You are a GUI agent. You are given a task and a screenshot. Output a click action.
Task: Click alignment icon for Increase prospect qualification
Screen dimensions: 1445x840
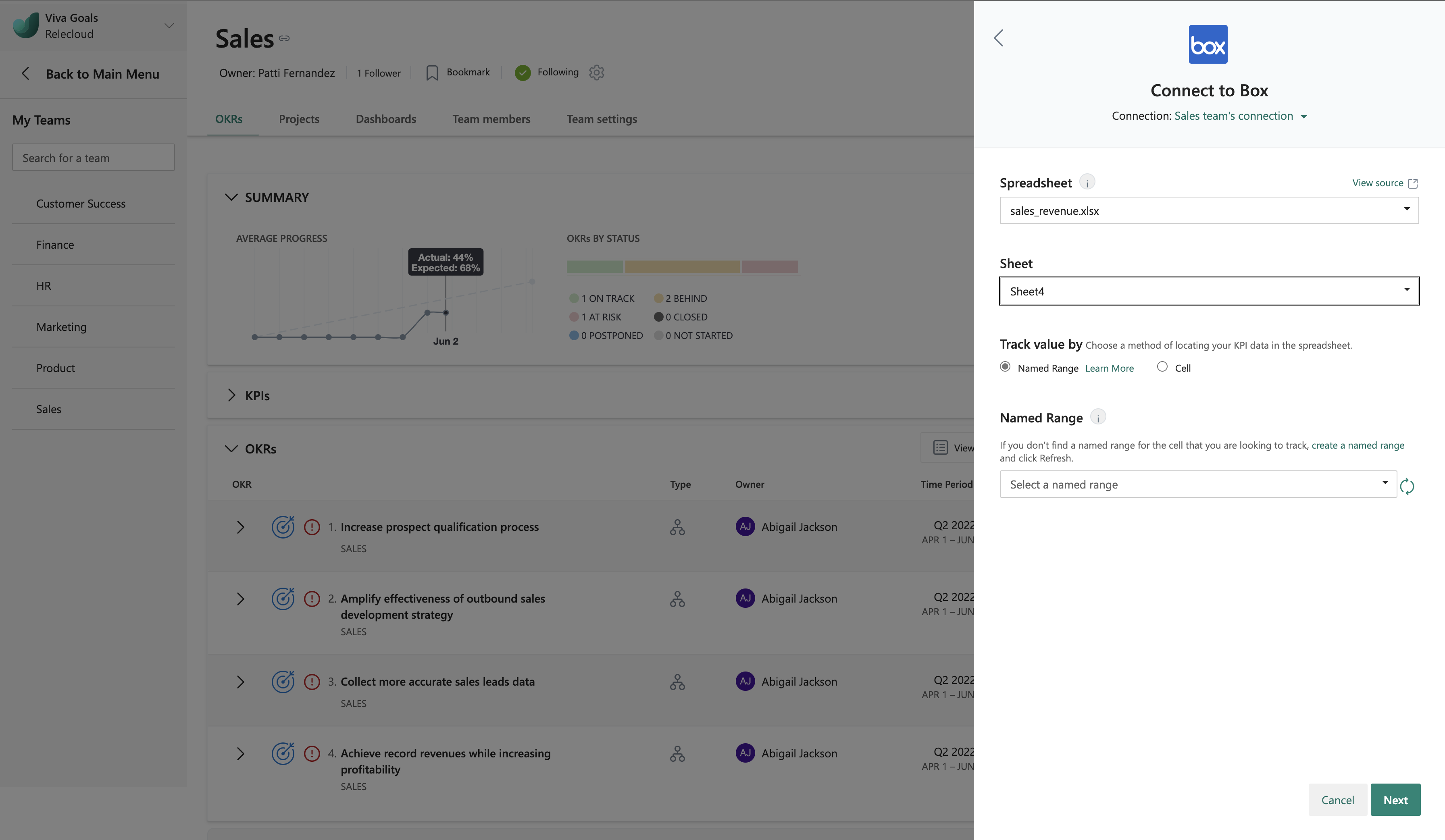coord(677,527)
